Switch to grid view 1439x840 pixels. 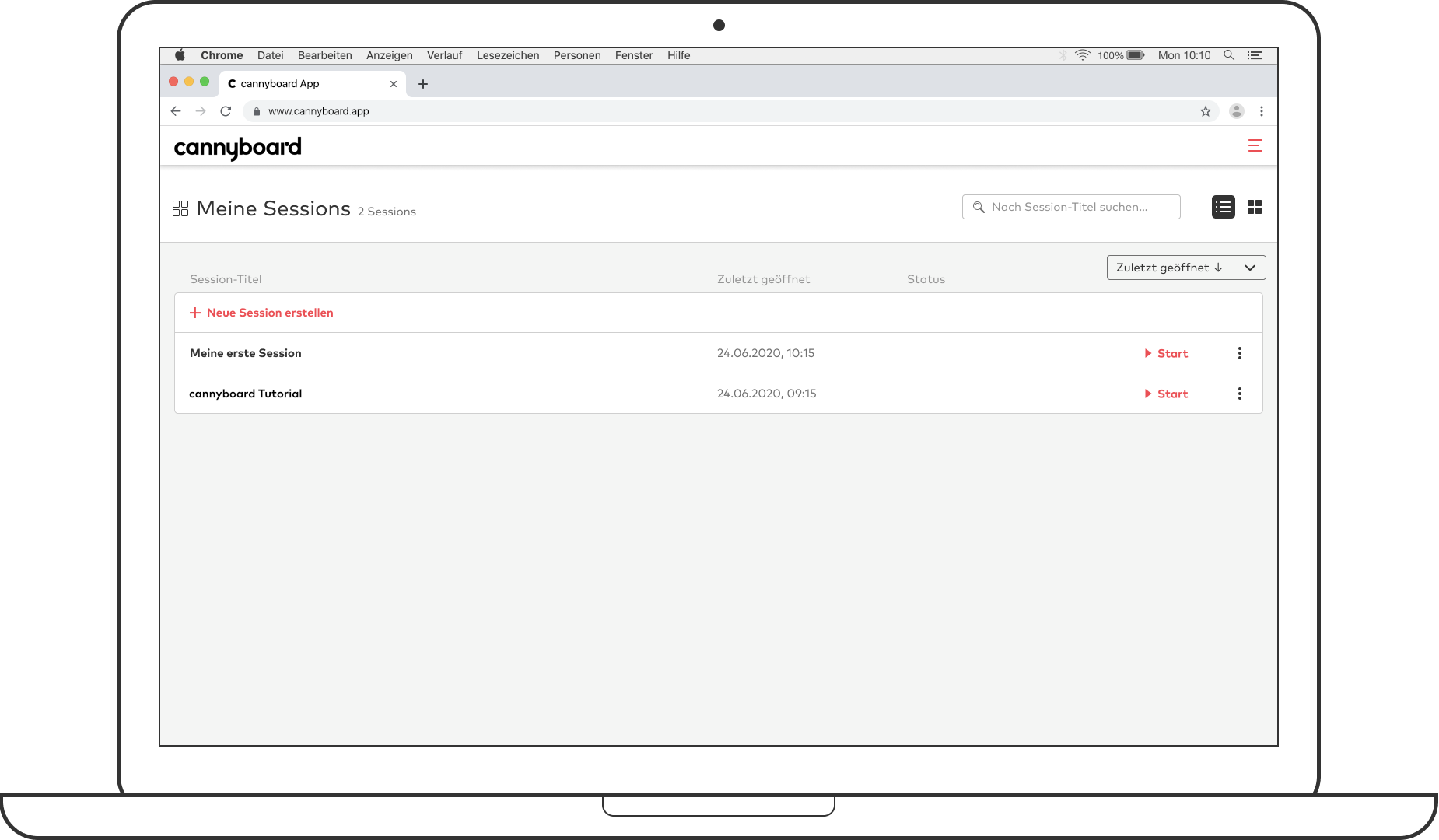[x=1255, y=207]
